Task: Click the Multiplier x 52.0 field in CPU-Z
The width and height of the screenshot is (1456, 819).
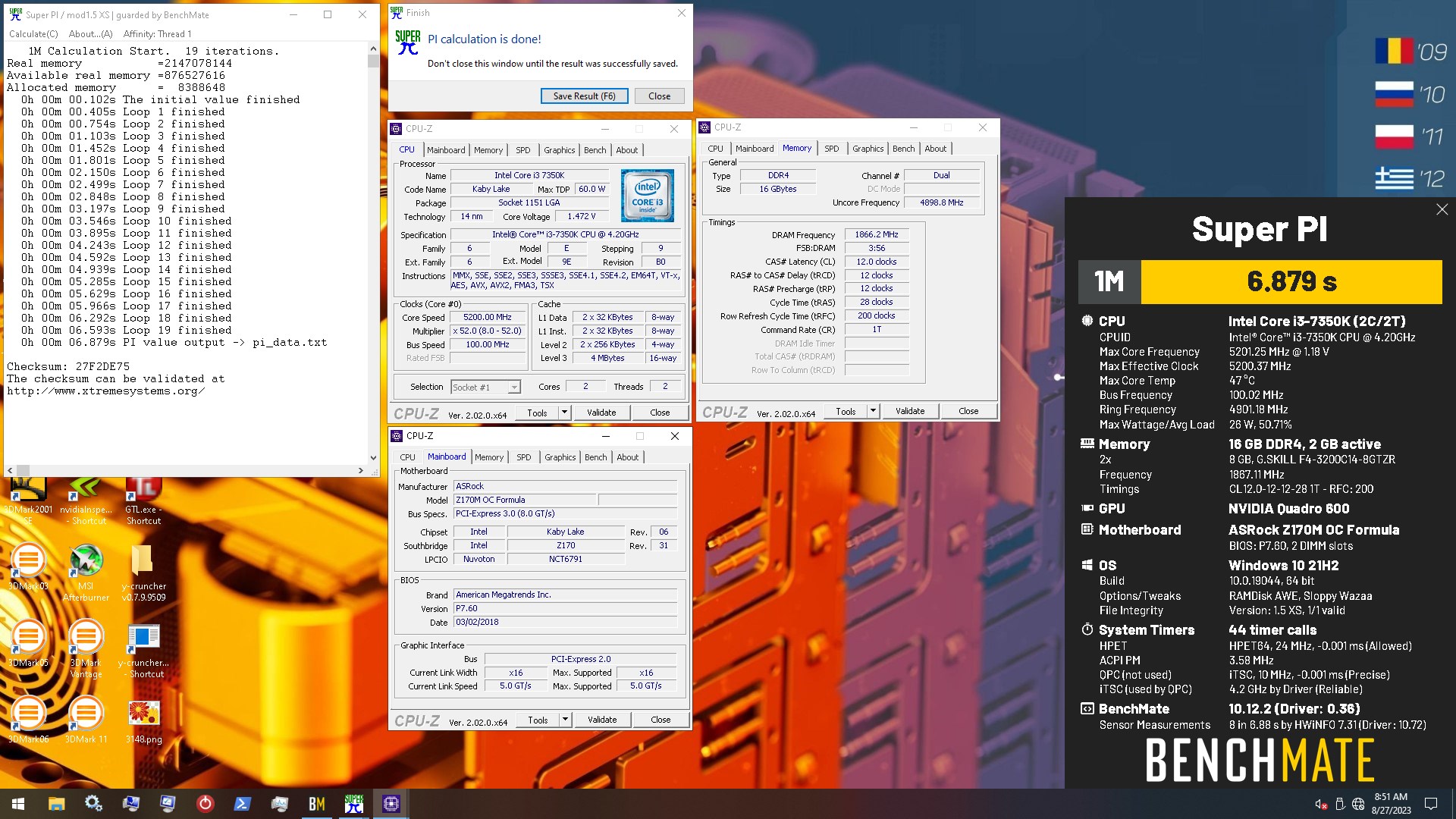Action: click(488, 331)
